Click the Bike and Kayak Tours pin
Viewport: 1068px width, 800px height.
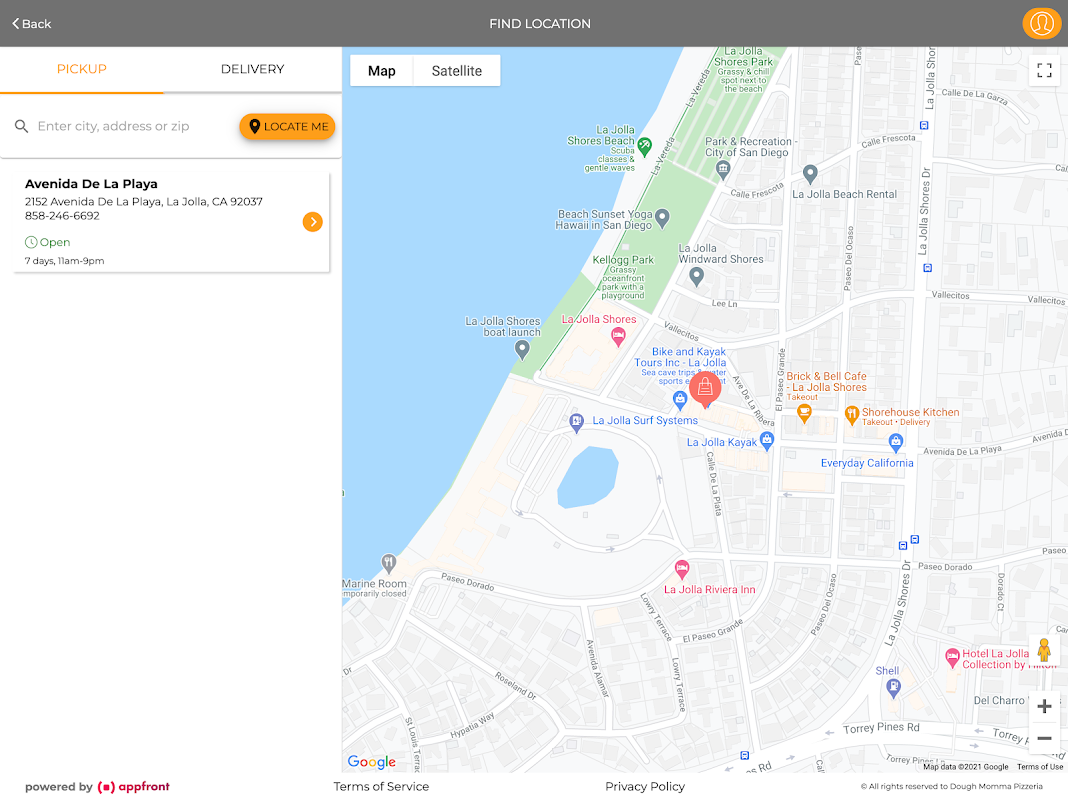point(679,400)
